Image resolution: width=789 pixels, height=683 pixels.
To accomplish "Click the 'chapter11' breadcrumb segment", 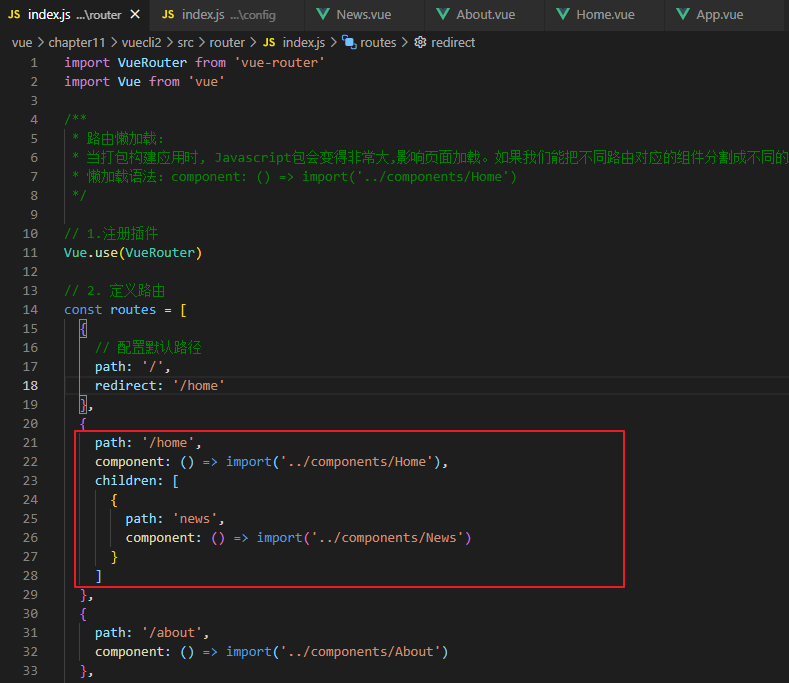I will (x=76, y=43).
